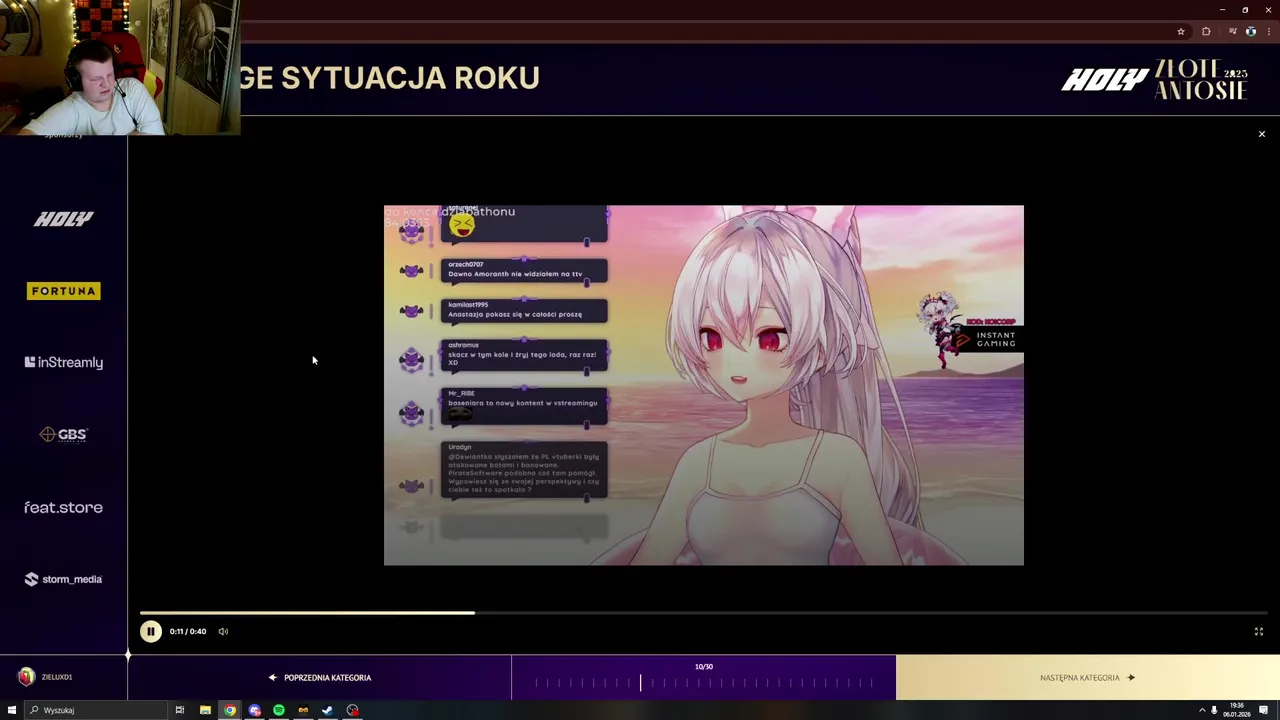The height and width of the screenshot is (720, 1280).
Task: Open the storm_media sponsor logo
Action: click(64, 579)
